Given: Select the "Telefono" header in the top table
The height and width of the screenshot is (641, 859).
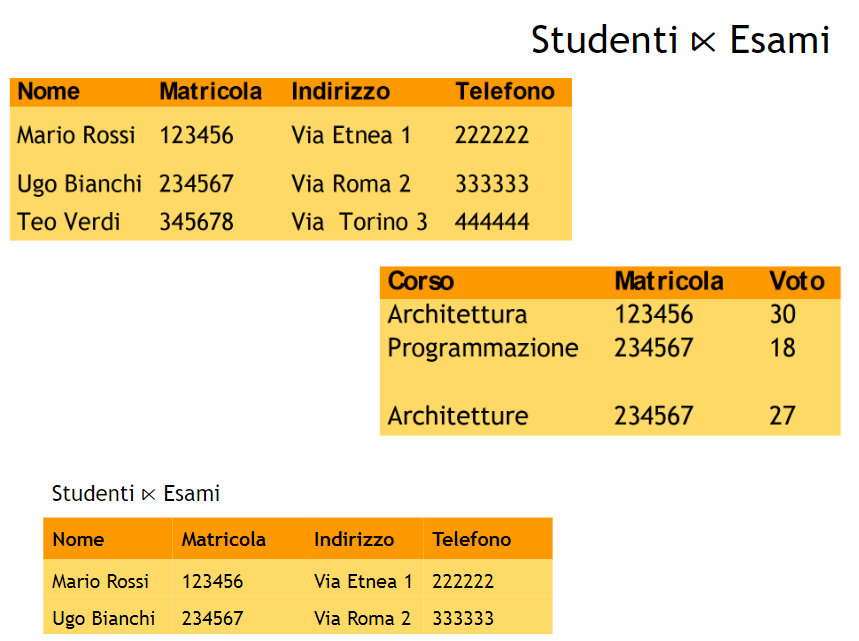Looking at the screenshot, I should (504, 92).
